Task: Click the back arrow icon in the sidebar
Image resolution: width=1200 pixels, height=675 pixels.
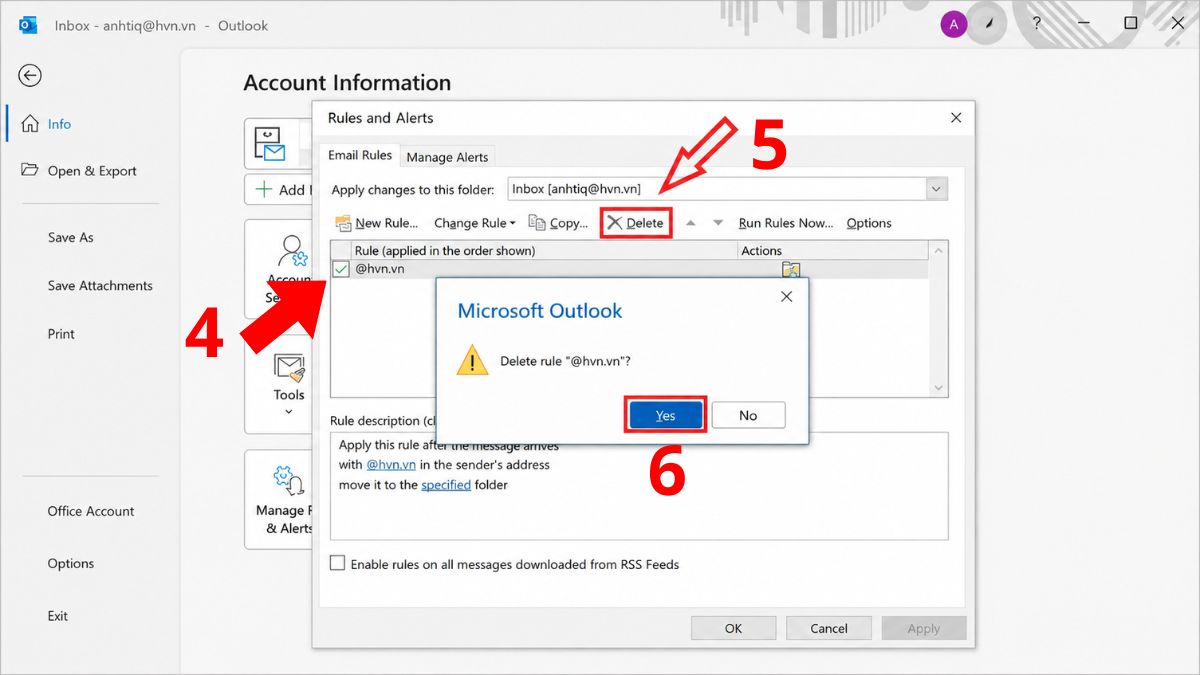Action: (x=30, y=76)
